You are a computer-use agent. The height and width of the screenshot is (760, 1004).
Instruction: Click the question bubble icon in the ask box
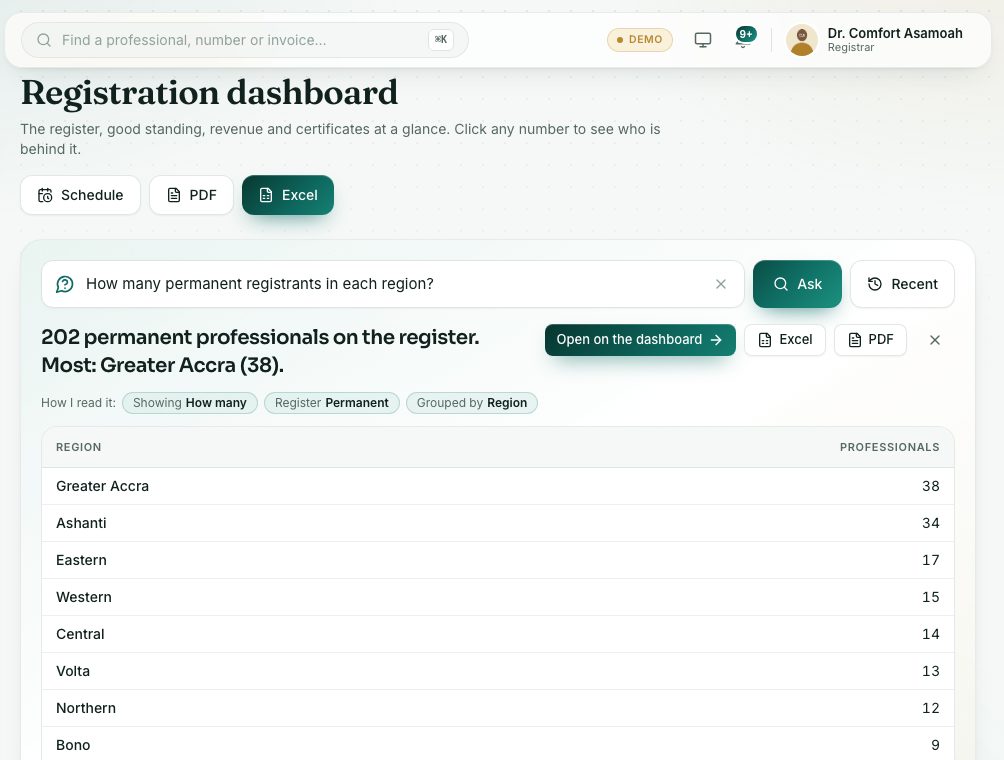(65, 284)
